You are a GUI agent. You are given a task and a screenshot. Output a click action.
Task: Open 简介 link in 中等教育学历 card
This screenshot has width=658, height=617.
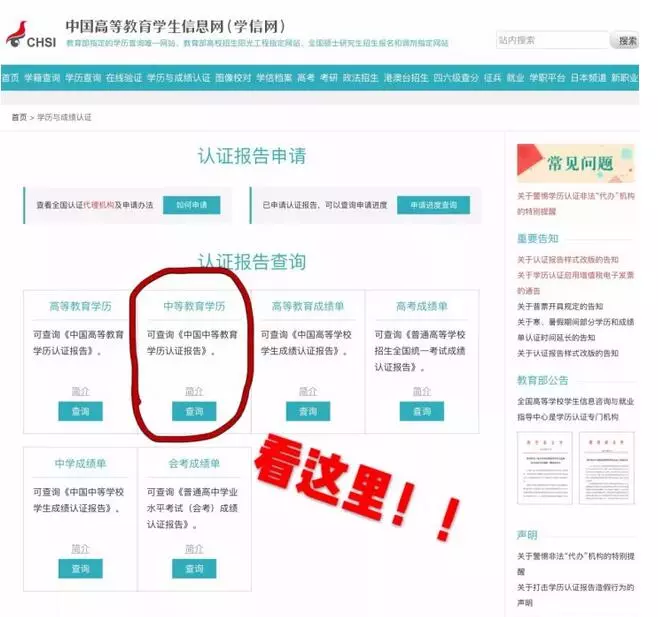point(194,391)
